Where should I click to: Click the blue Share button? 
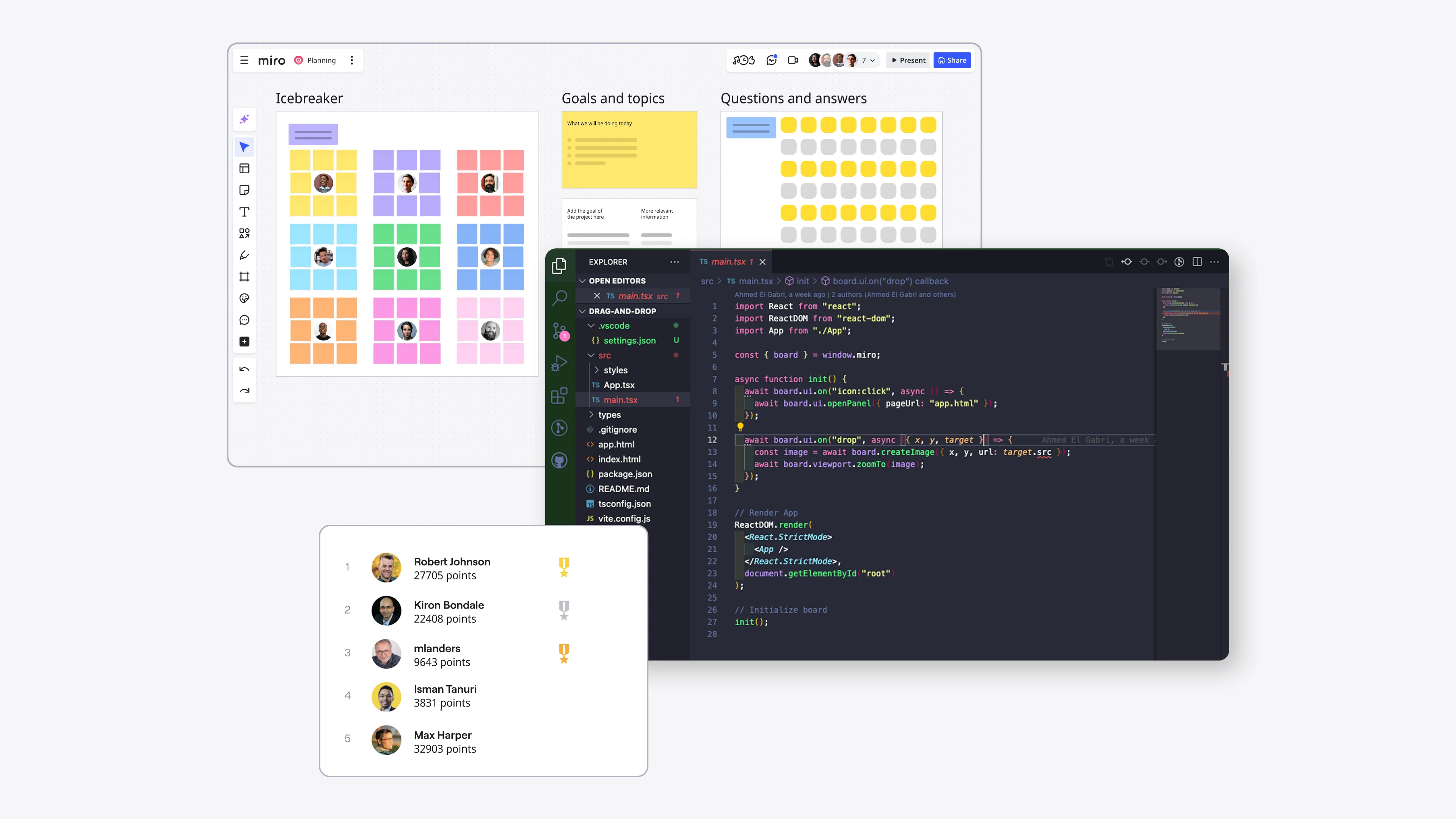952,61
